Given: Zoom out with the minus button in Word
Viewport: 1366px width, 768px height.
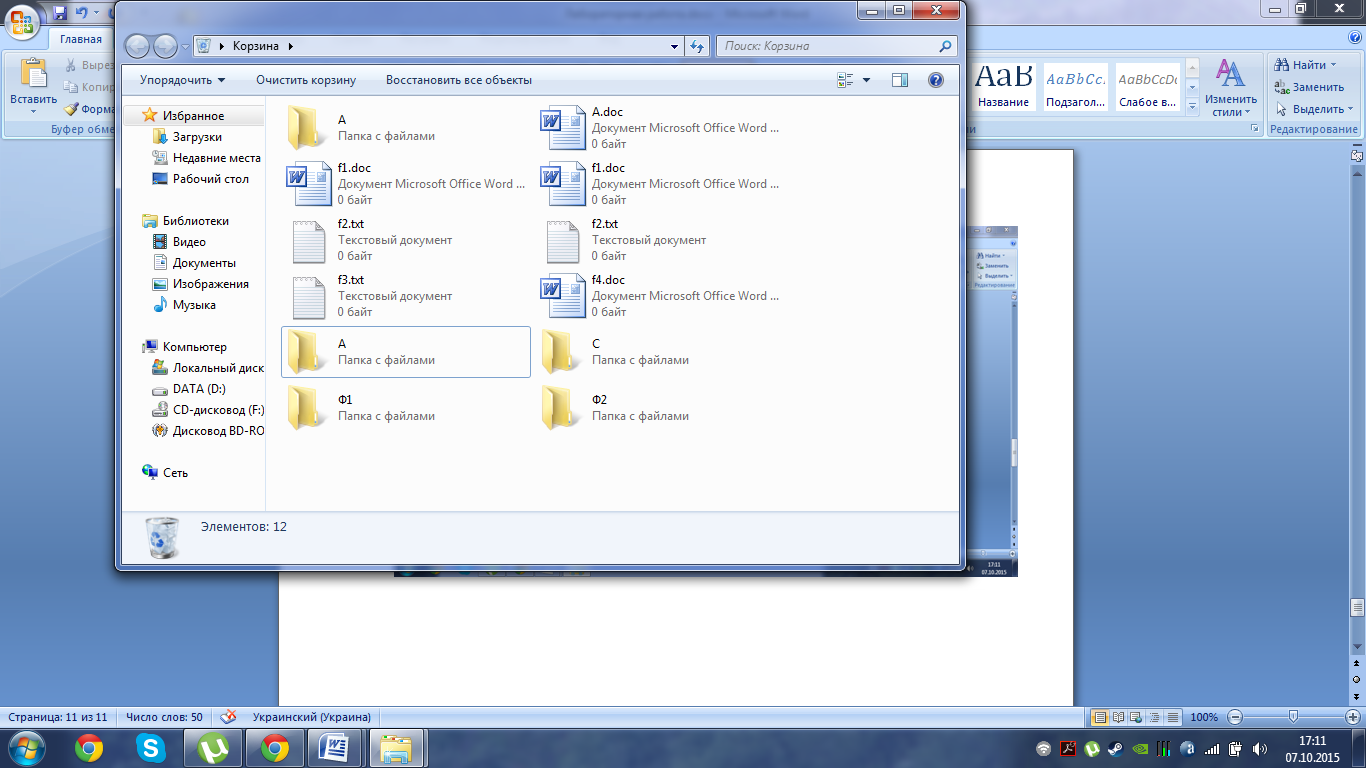Looking at the screenshot, I should (x=1235, y=717).
